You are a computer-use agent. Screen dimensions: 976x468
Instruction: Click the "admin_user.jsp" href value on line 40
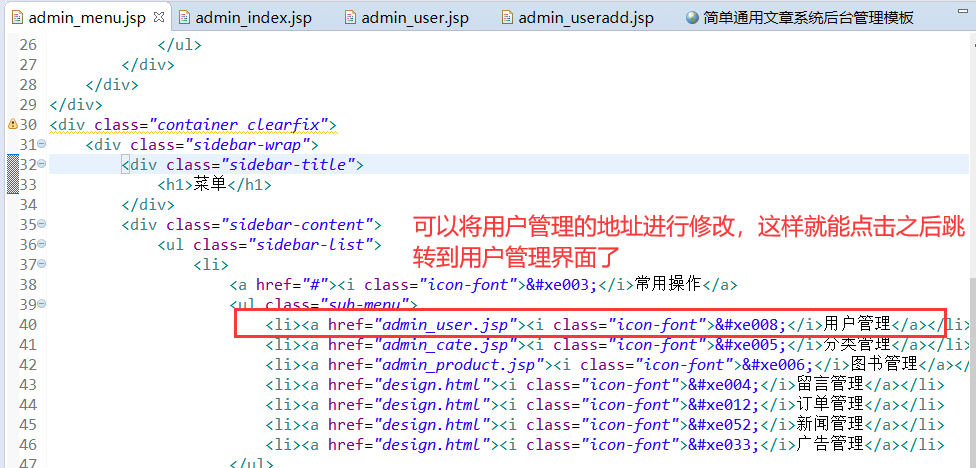(x=446, y=324)
